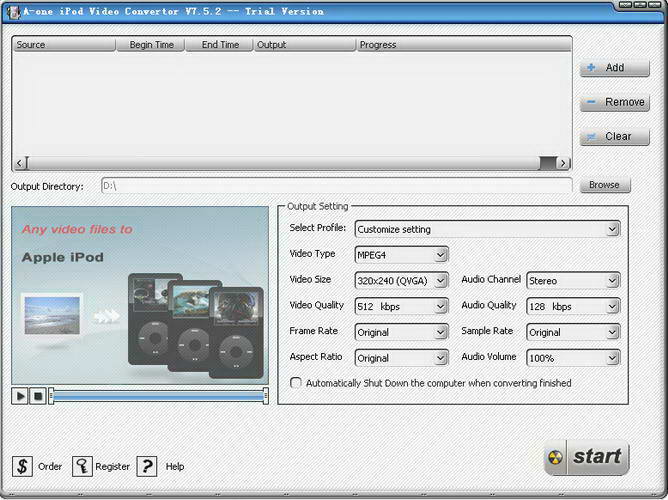
Task: Click the Output column header
Action: point(304,45)
